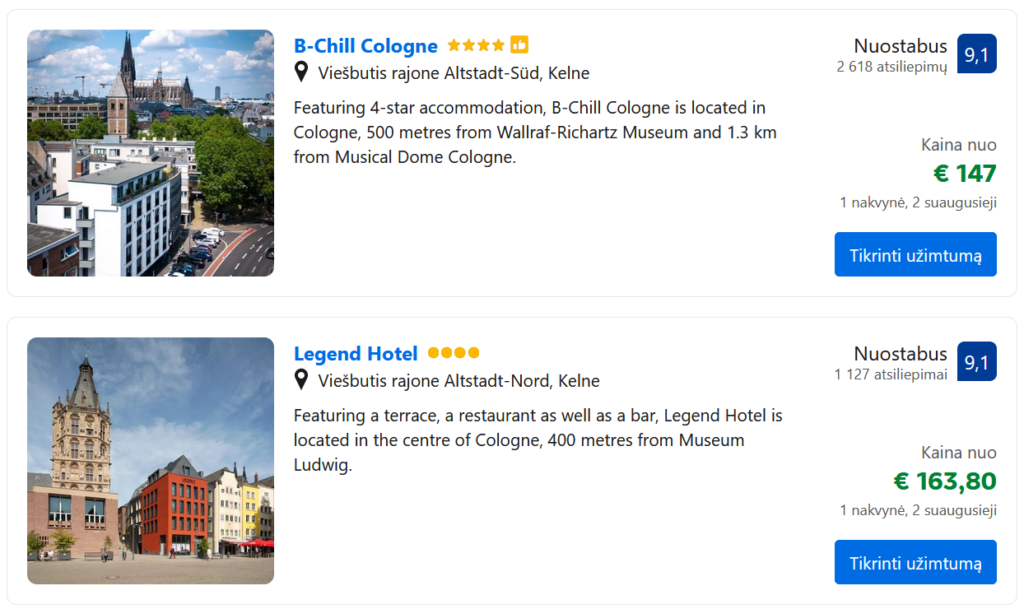Click the Altstadt-Süd, Kelne location text
The width and height of the screenshot is (1024, 609).
(454, 73)
